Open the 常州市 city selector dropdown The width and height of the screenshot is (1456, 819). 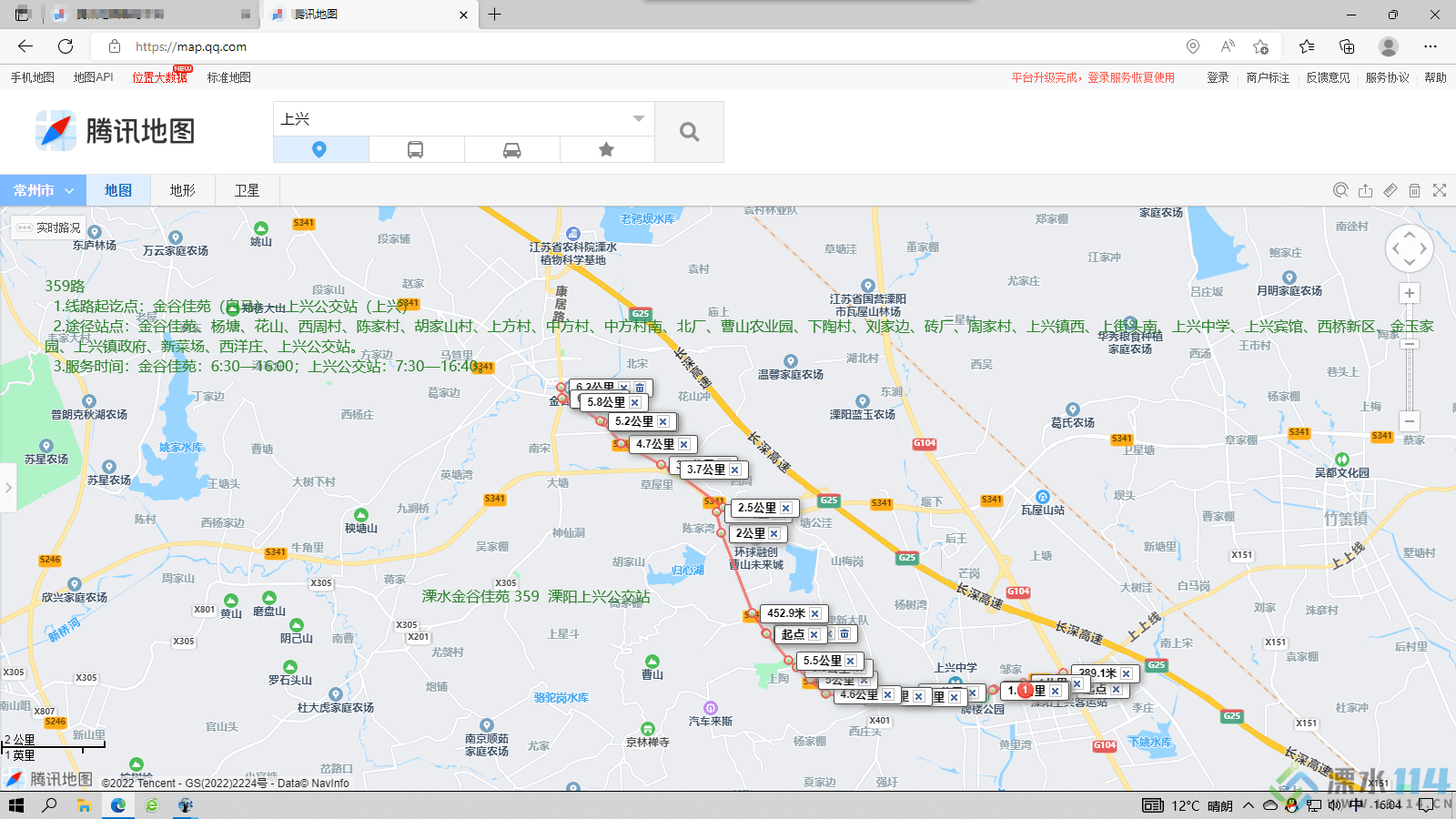[43, 190]
